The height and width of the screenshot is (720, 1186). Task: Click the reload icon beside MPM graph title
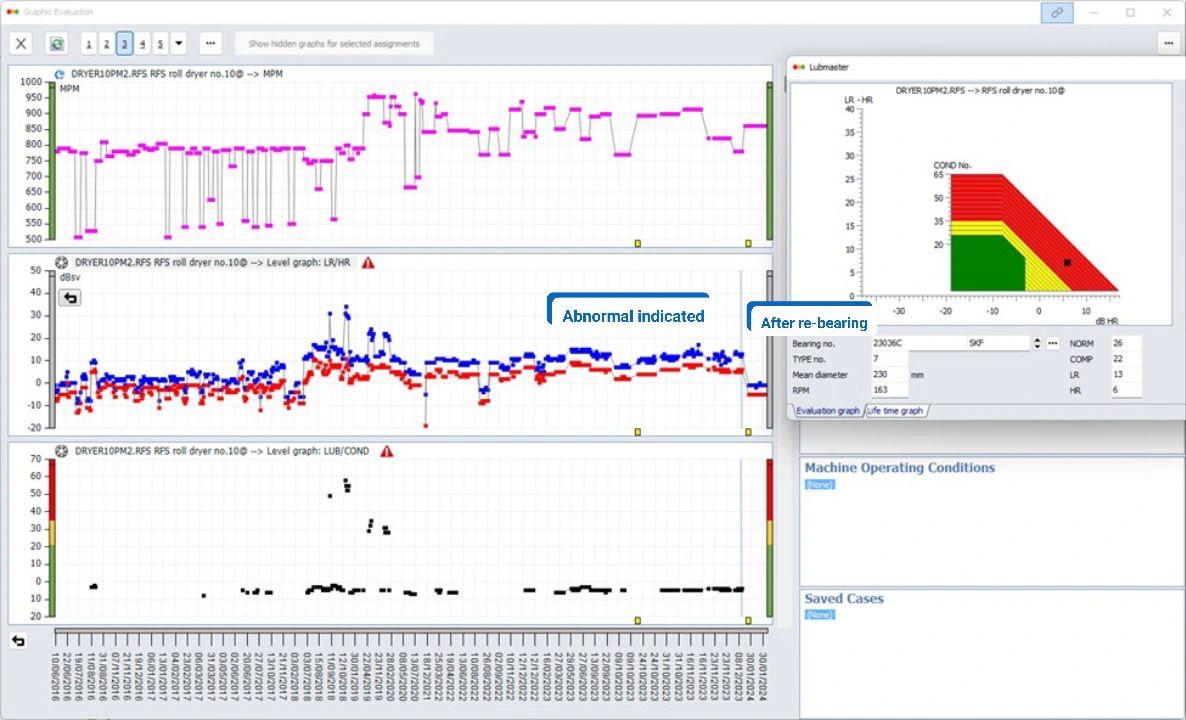pos(60,74)
